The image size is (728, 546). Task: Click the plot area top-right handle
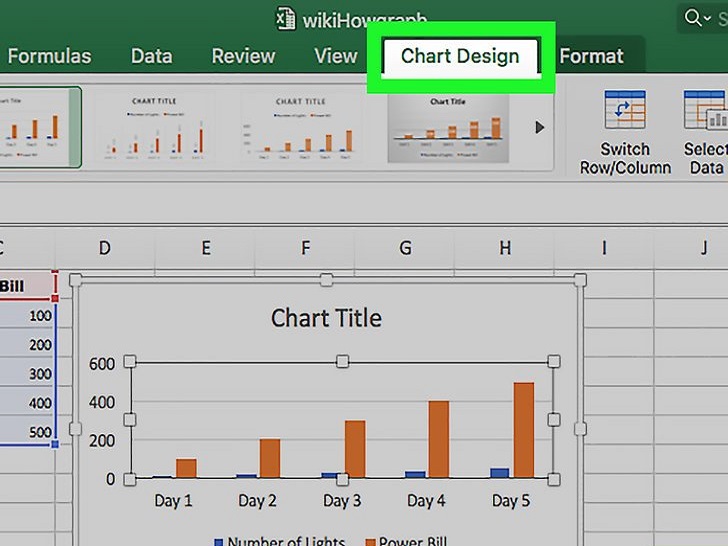[x=554, y=361]
